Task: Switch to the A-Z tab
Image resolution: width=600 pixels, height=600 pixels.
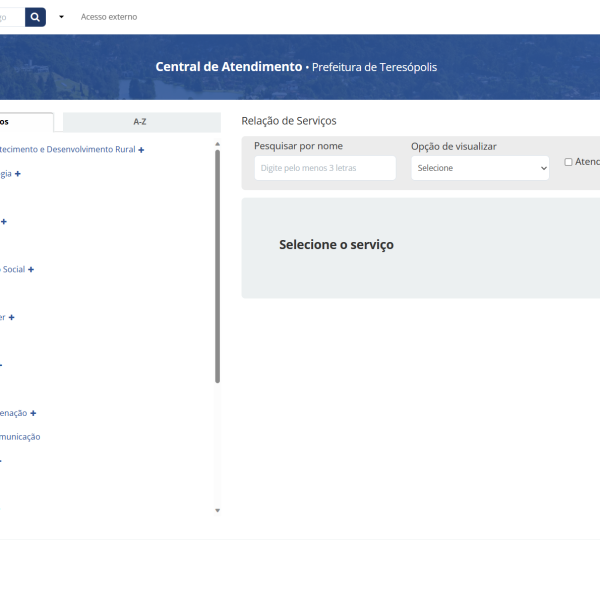Action: pos(141,122)
